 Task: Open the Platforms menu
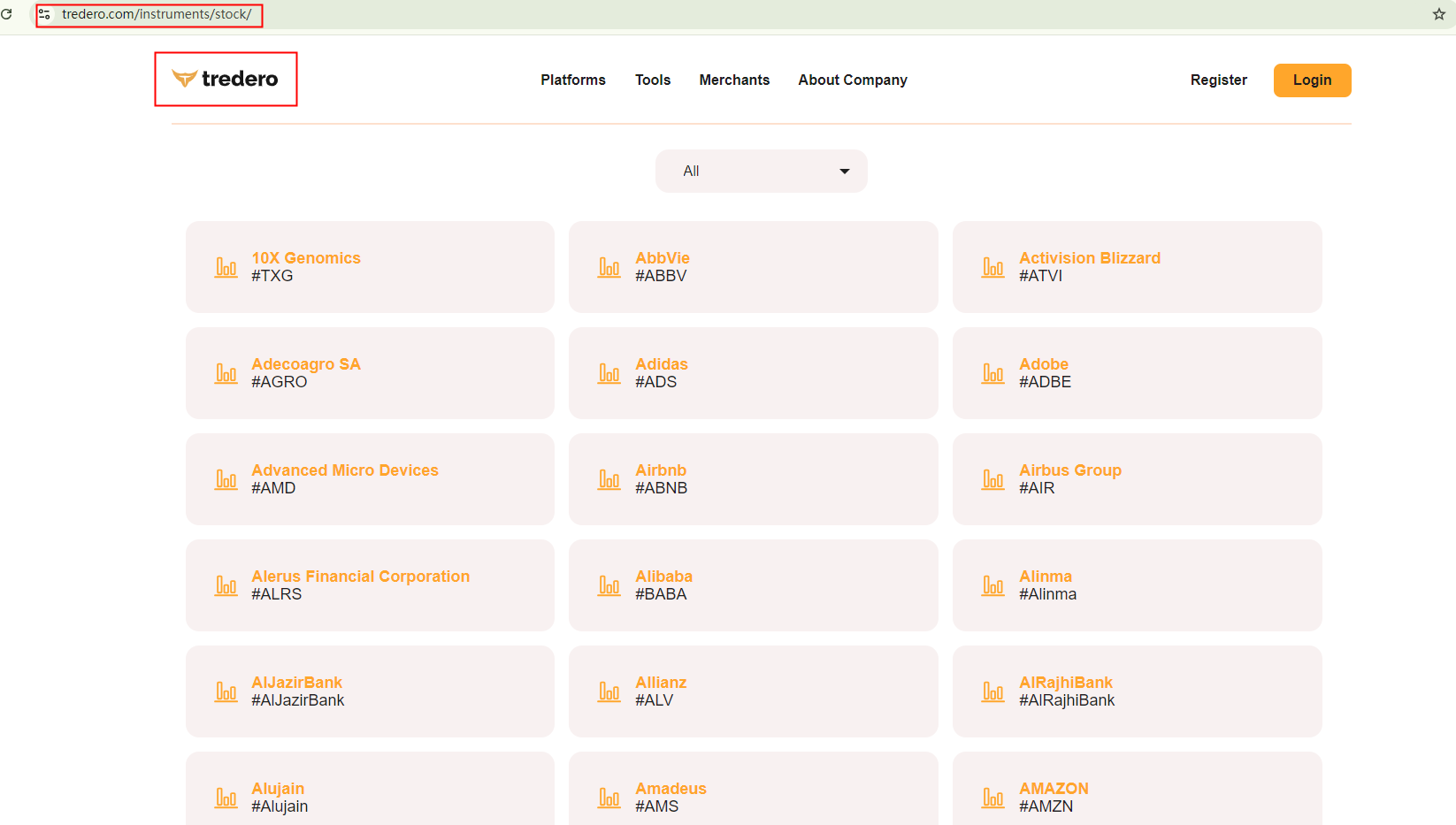(573, 80)
